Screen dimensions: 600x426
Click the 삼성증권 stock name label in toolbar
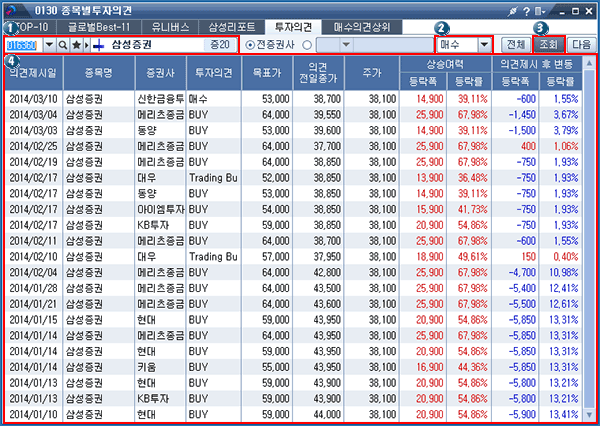pos(132,45)
